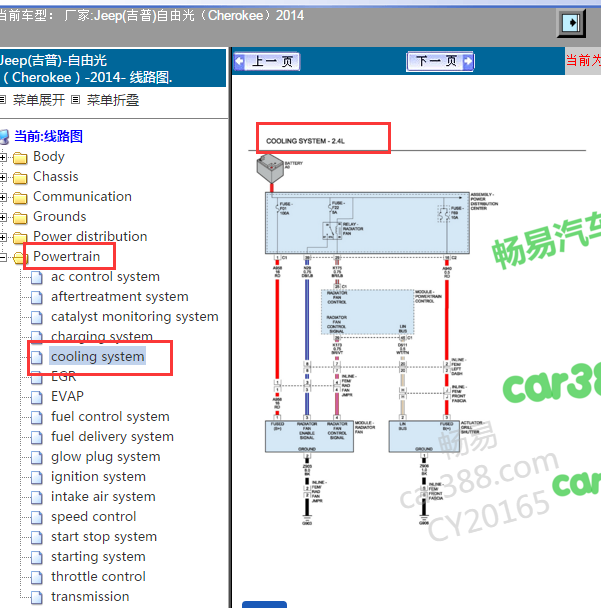Expand the Communication folder plus box

click(2, 197)
